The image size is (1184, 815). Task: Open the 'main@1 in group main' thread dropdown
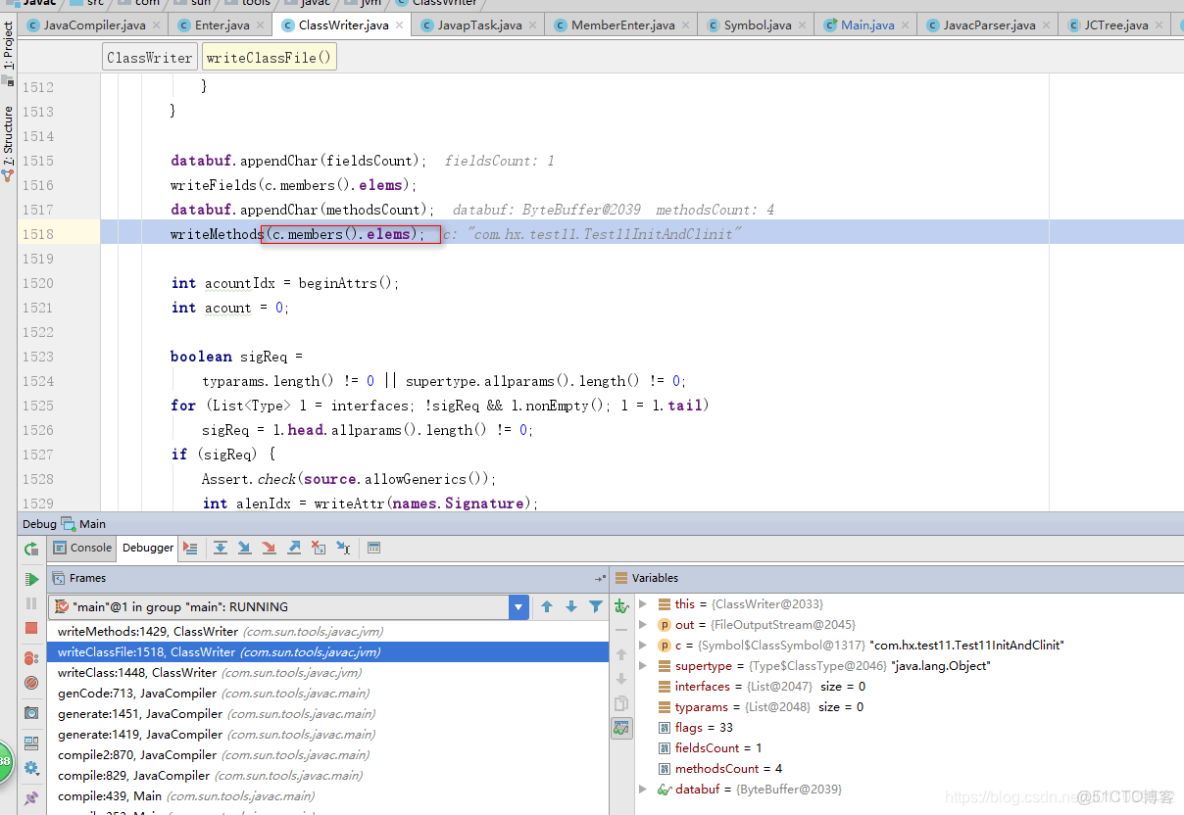point(517,606)
